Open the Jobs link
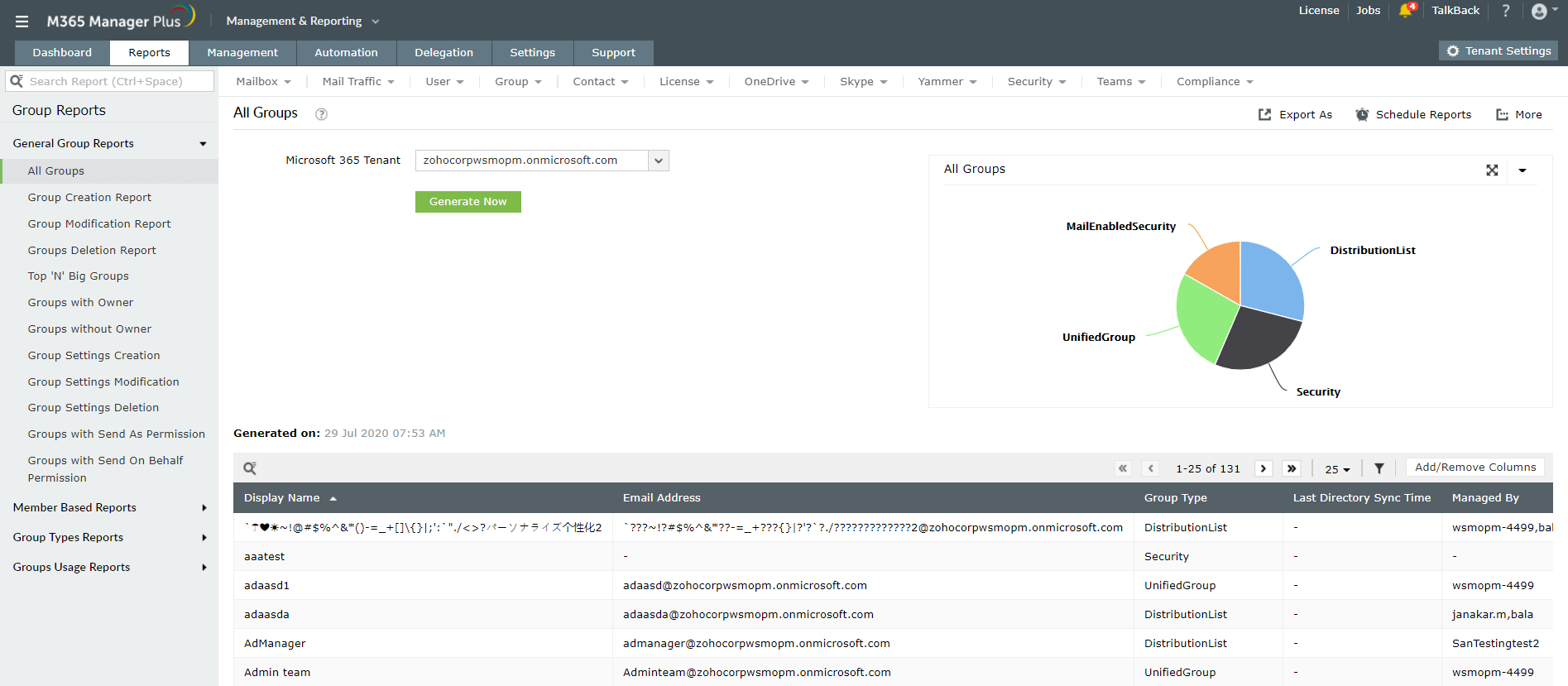Image resolution: width=1568 pixels, height=686 pixels. point(1368,11)
